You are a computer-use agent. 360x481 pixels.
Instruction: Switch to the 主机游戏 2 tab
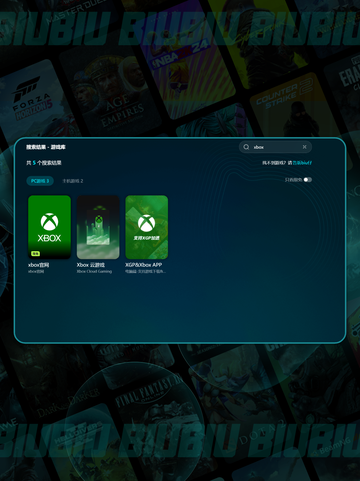click(x=73, y=181)
